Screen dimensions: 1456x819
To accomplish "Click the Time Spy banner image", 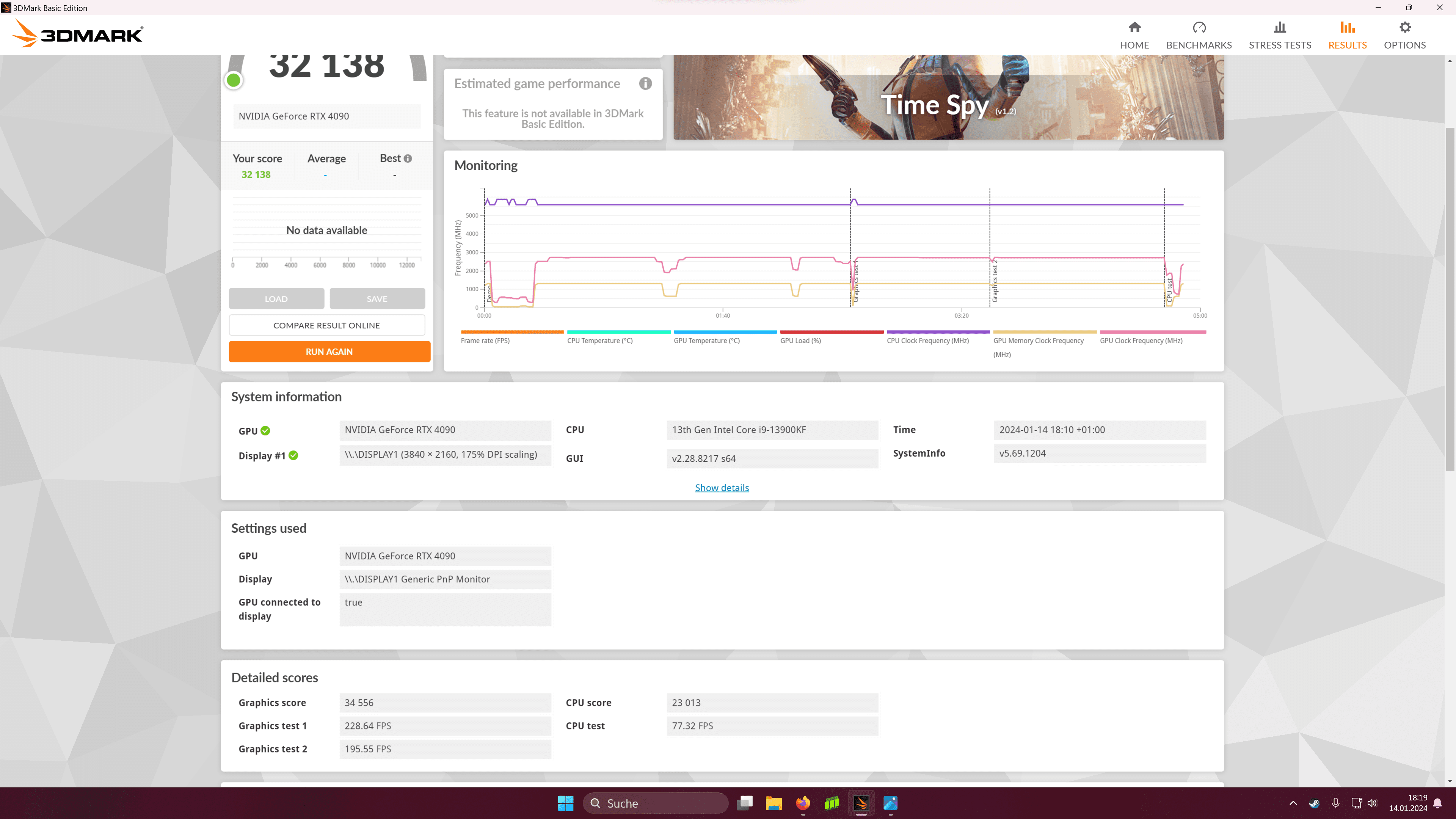I will tap(948, 97).
